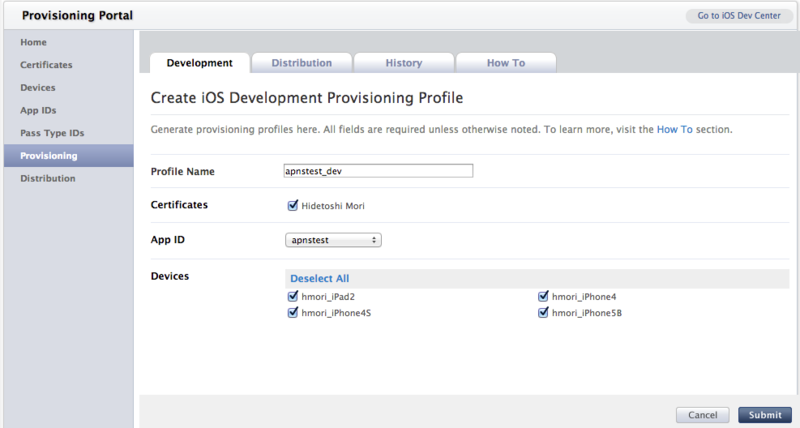Follow the How To link in the description

pos(674,130)
